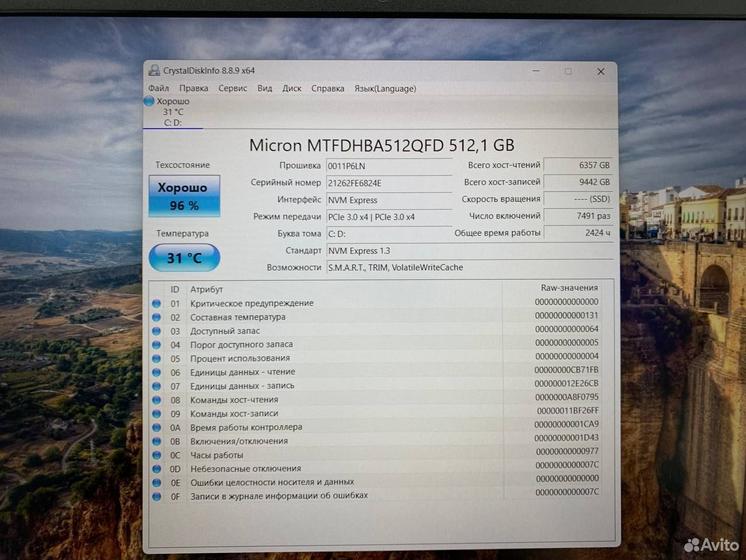The width and height of the screenshot is (746, 560).
Task: Click status dot for Единицы данных - чтение row
Action: point(156,372)
